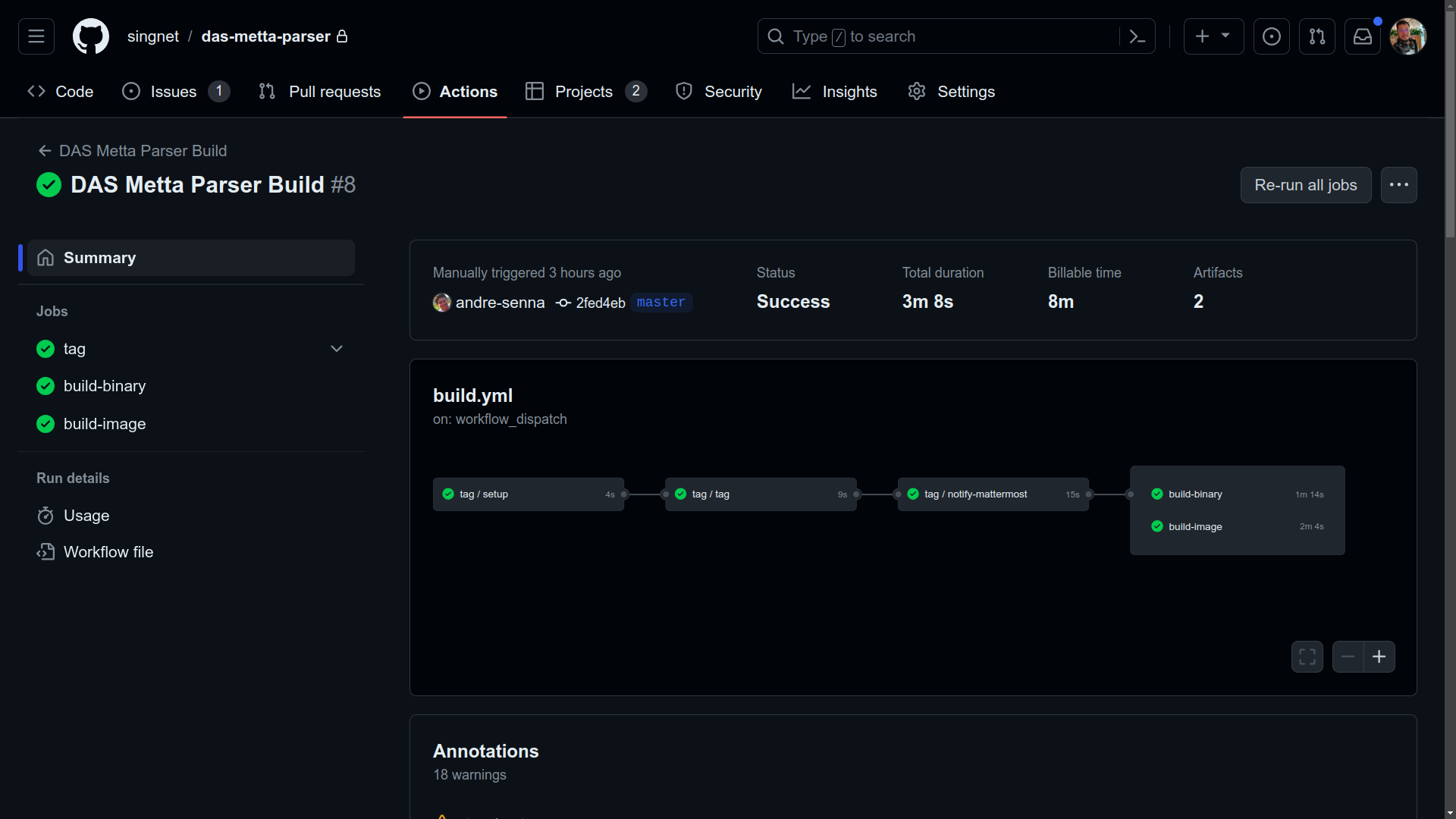
Task: Click the Security shield icon
Action: 684,91
